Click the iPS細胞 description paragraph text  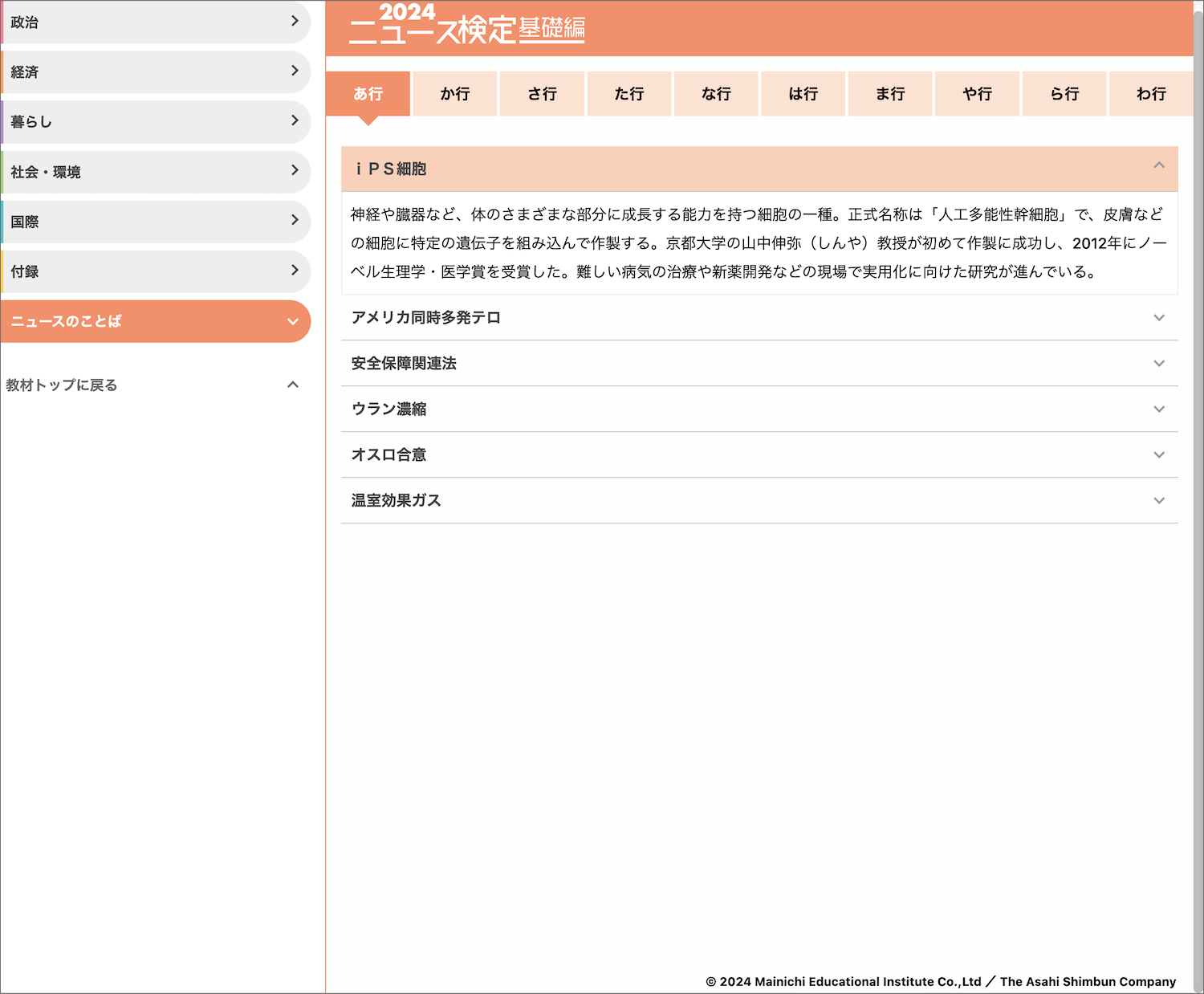pos(759,243)
